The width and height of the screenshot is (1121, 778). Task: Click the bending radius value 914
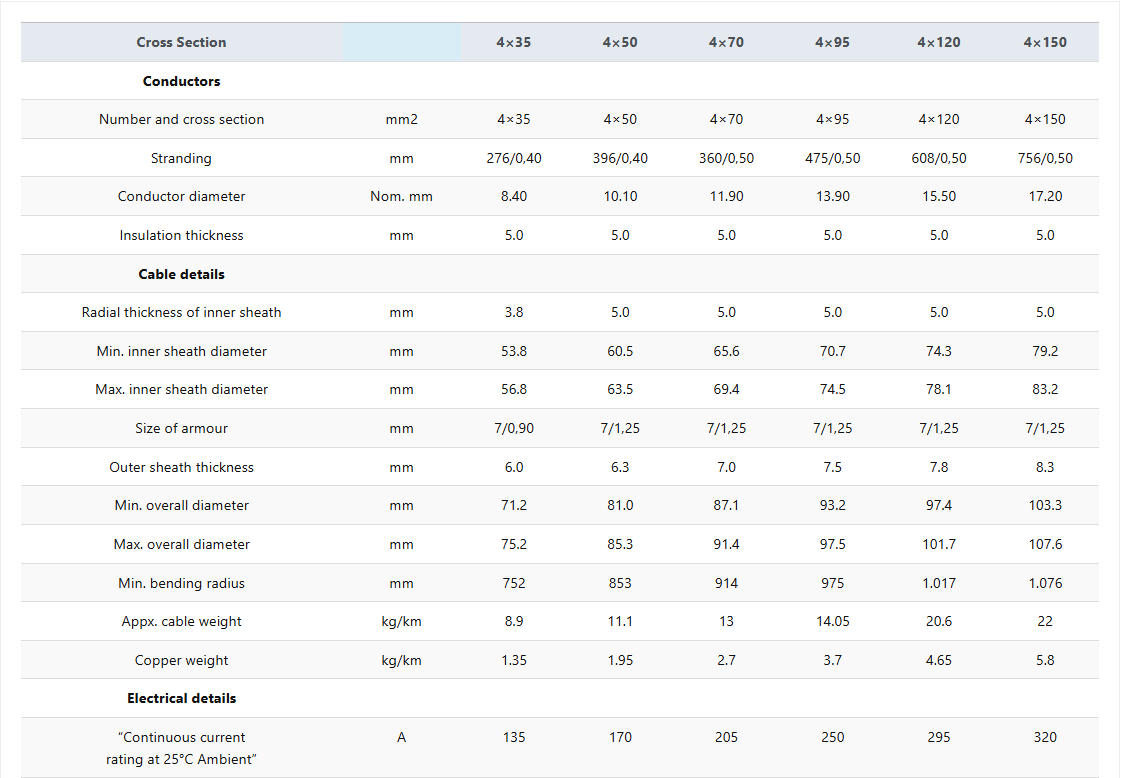[x=726, y=583]
